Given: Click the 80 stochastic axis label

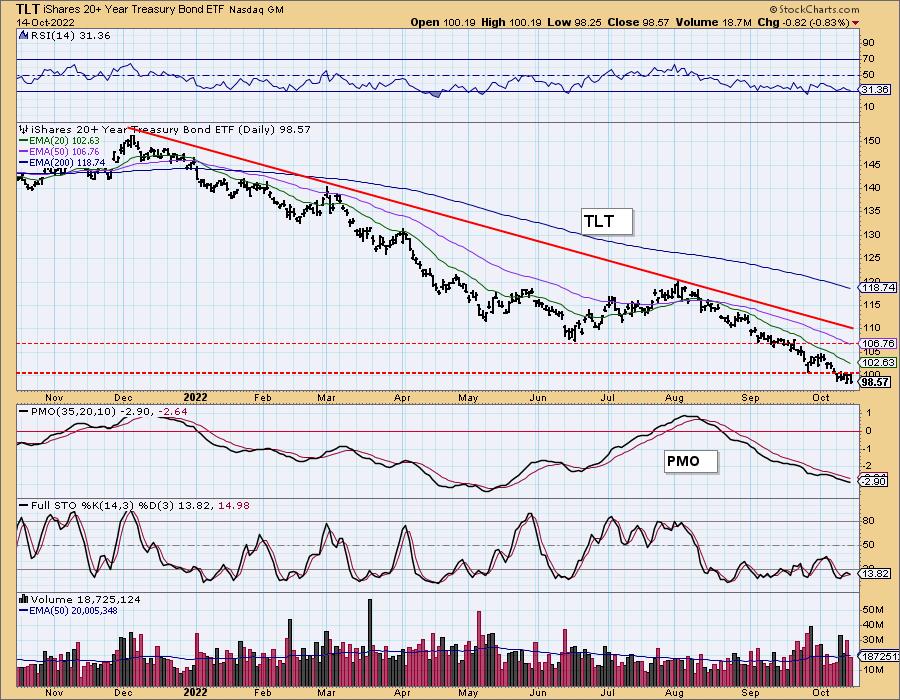Looking at the screenshot, I should click(x=869, y=521).
